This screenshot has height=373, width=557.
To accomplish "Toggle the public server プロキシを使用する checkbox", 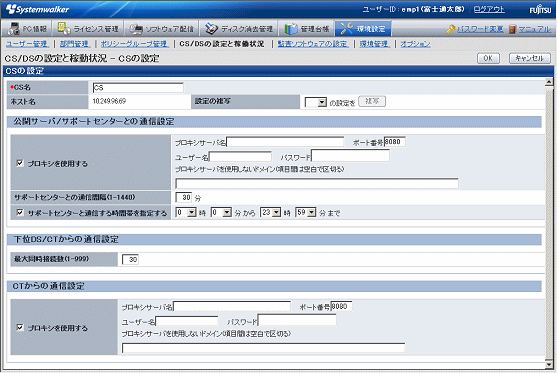I will tap(20, 163).
